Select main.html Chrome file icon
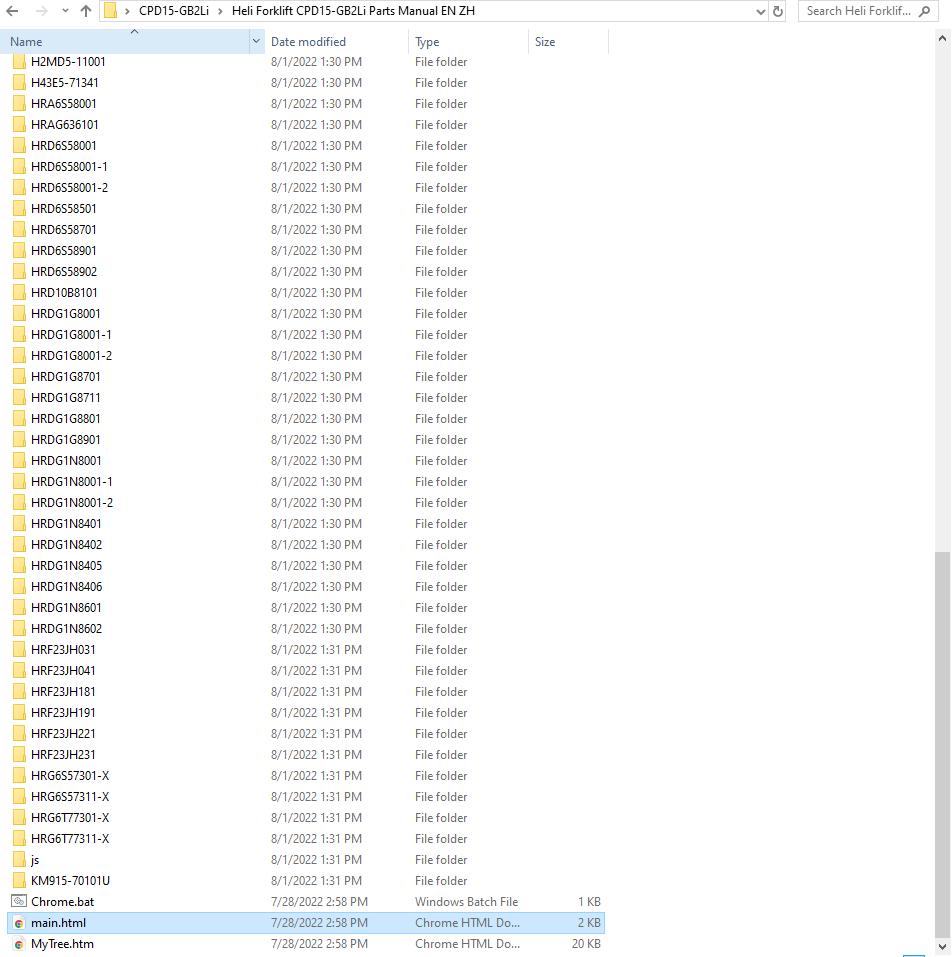Screen dimensions: 952x957 tap(19, 923)
